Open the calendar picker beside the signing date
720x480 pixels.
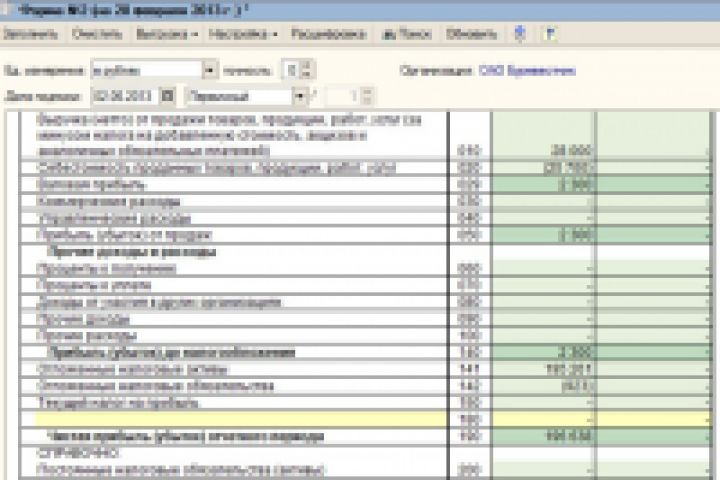168,96
